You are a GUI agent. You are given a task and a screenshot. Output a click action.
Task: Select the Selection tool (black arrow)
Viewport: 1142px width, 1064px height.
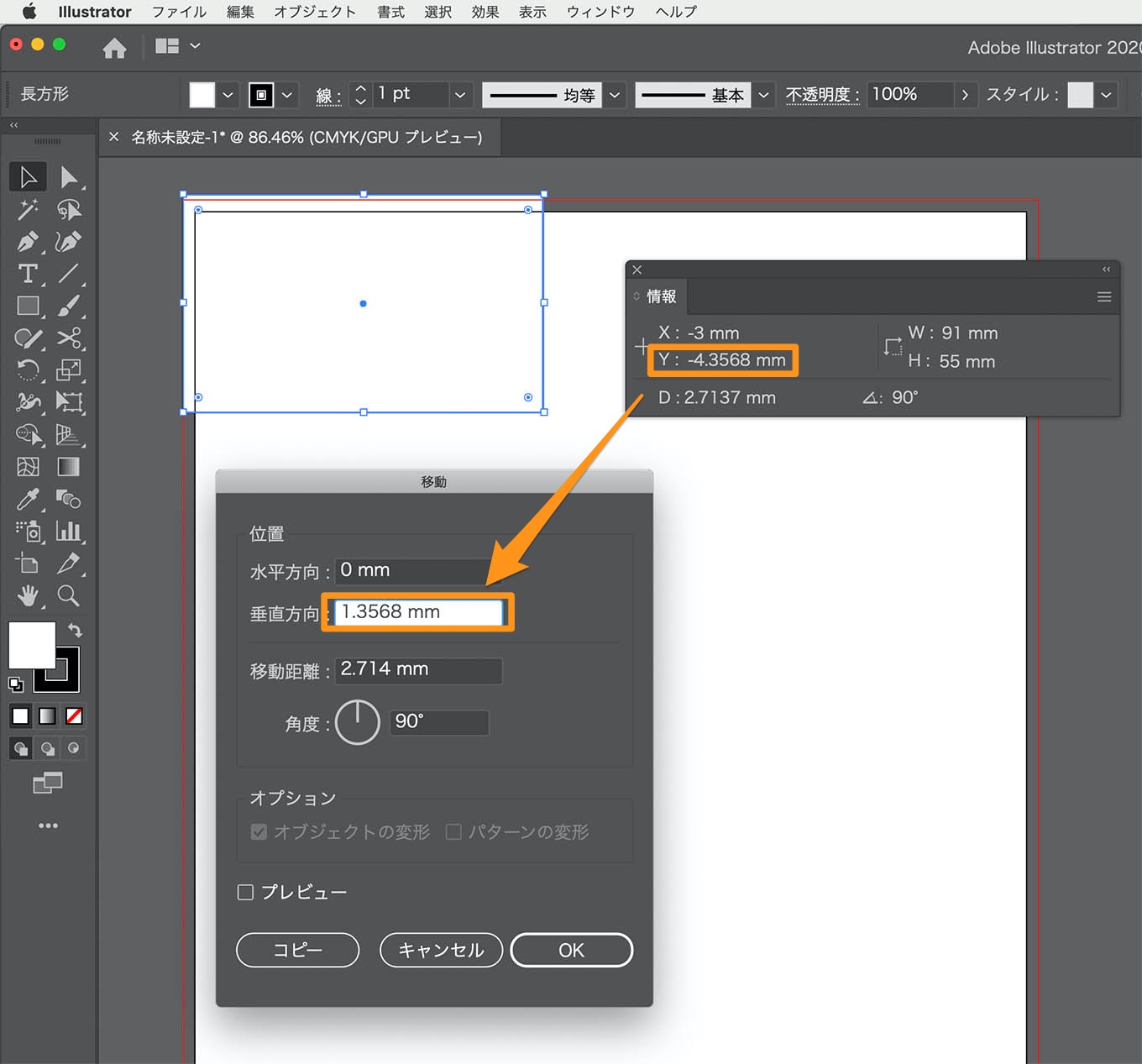tap(28, 177)
